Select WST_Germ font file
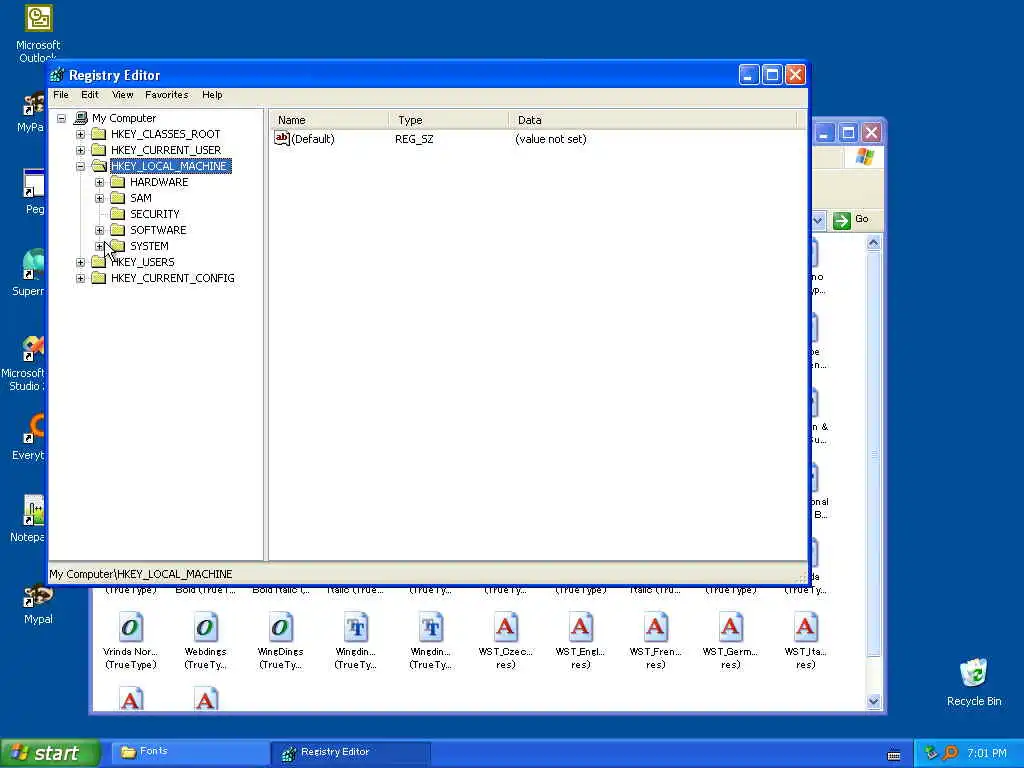Viewport: 1024px width, 768px height. coord(730,640)
